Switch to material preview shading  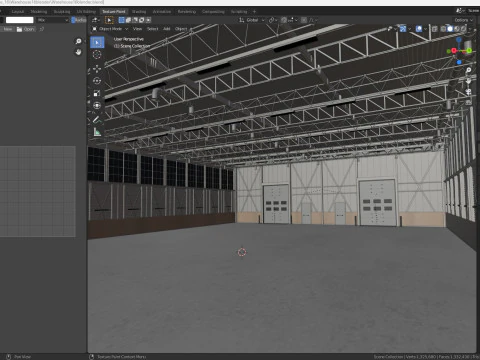pyautogui.click(x=457, y=29)
